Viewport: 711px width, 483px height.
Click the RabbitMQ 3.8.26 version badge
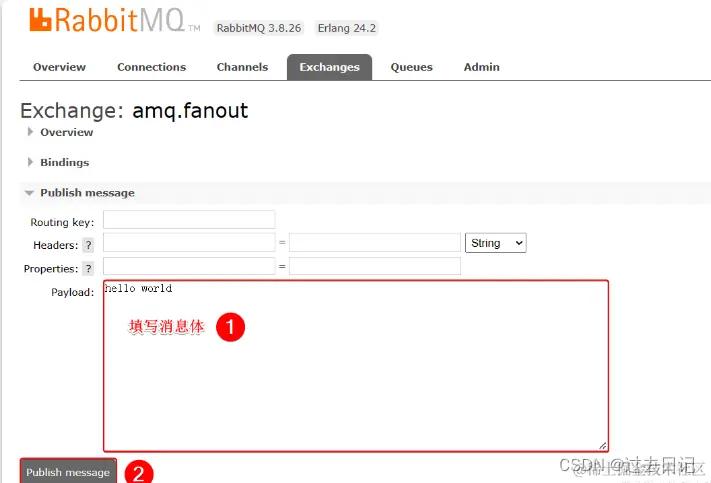click(x=259, y=28)
